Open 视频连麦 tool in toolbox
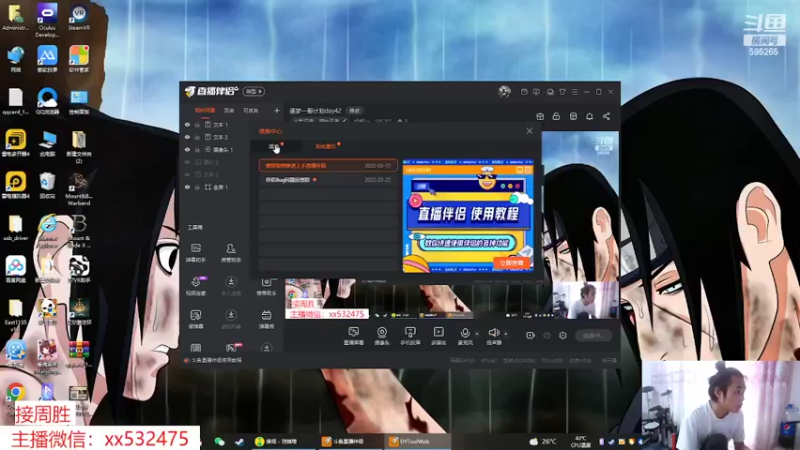This screenshot has height=450, width=800. tap(195, 286)
